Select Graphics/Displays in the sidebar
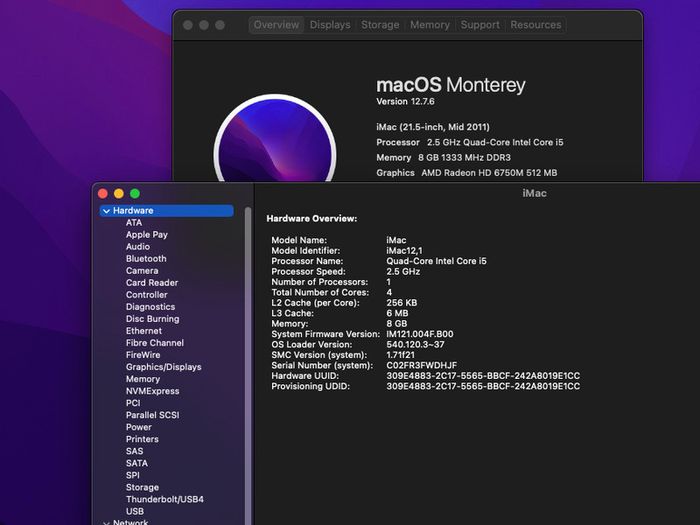 click(163, 367)
